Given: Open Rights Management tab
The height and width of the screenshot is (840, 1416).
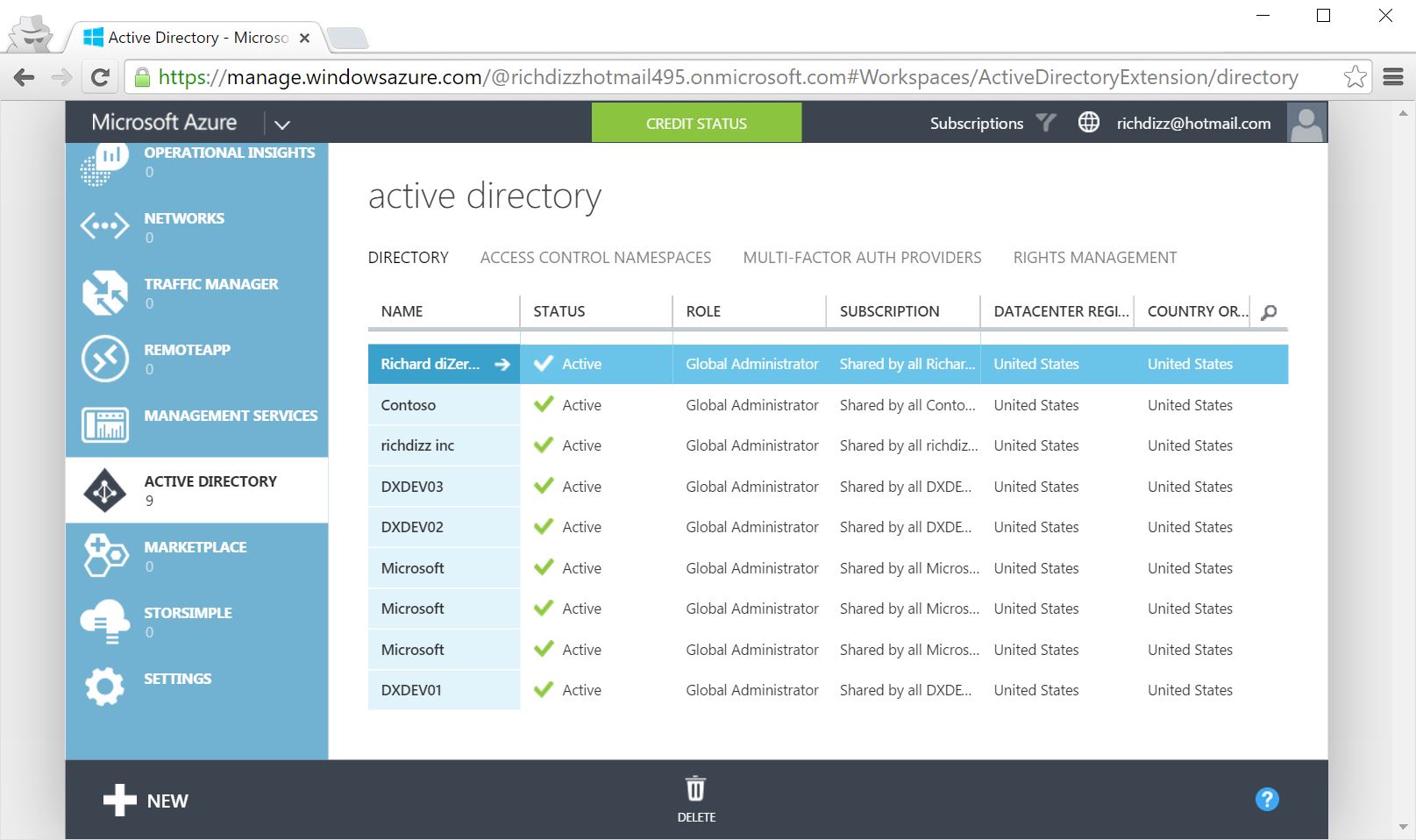Looking at the screenshot, I should [x=1095, y=258].
